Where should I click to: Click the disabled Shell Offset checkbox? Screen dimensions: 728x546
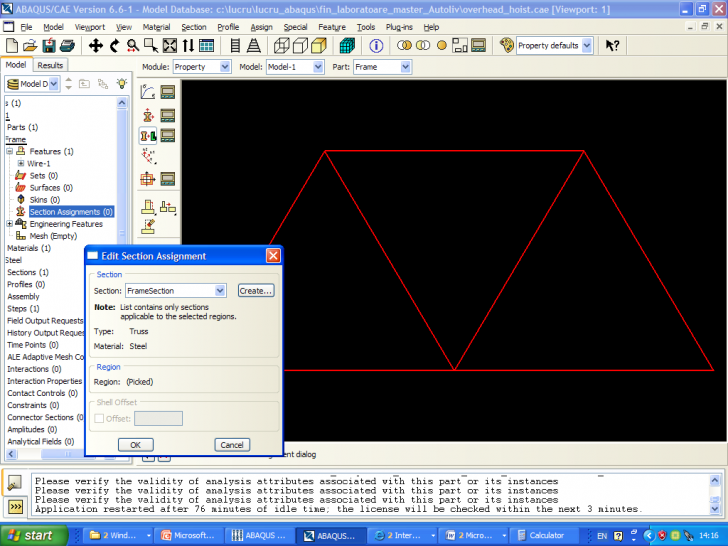tap(99, 418)
